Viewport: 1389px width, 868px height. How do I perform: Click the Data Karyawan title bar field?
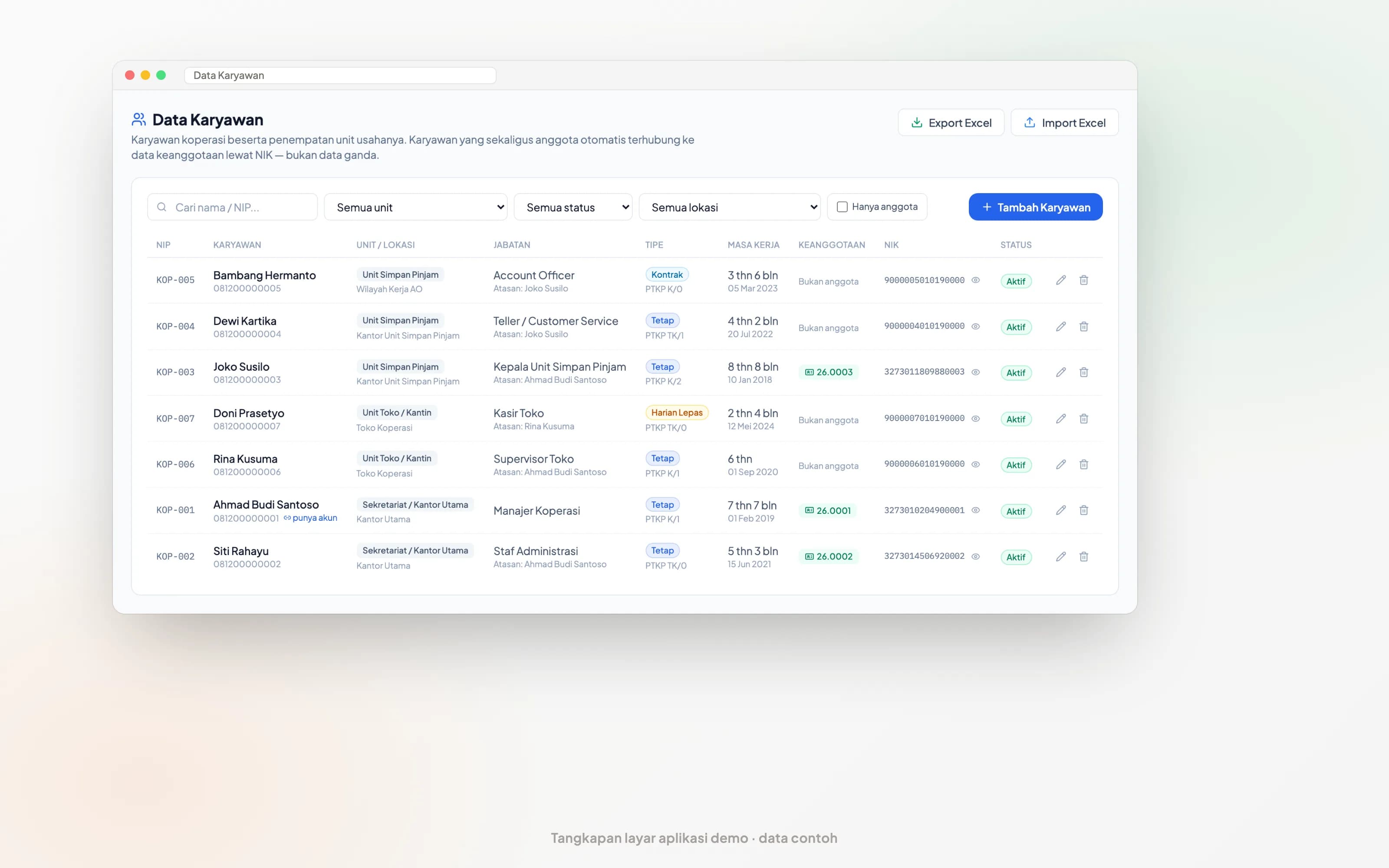click(340, 75)
